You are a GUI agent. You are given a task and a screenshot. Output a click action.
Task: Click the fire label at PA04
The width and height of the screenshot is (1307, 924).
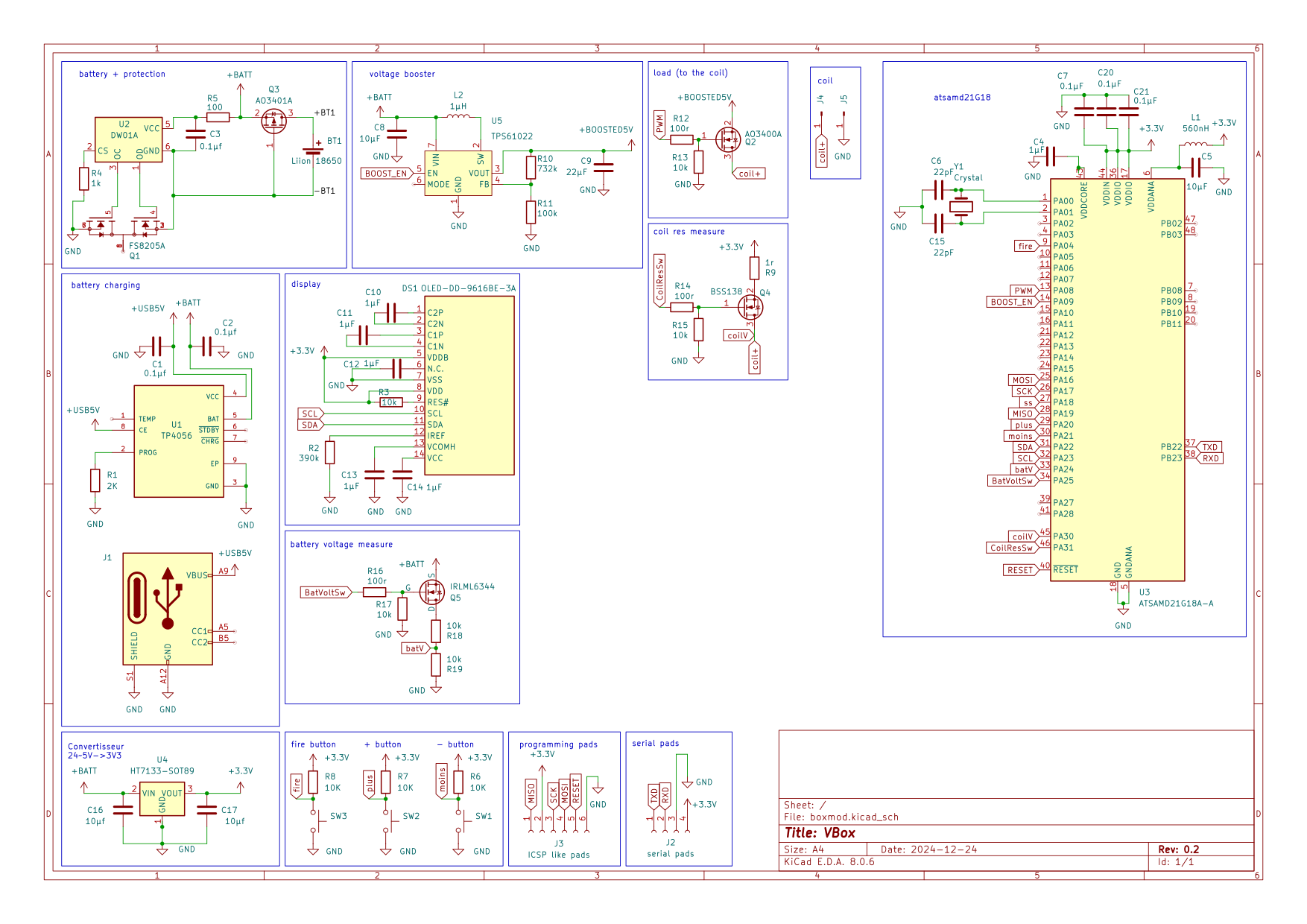click(1027, 246)
